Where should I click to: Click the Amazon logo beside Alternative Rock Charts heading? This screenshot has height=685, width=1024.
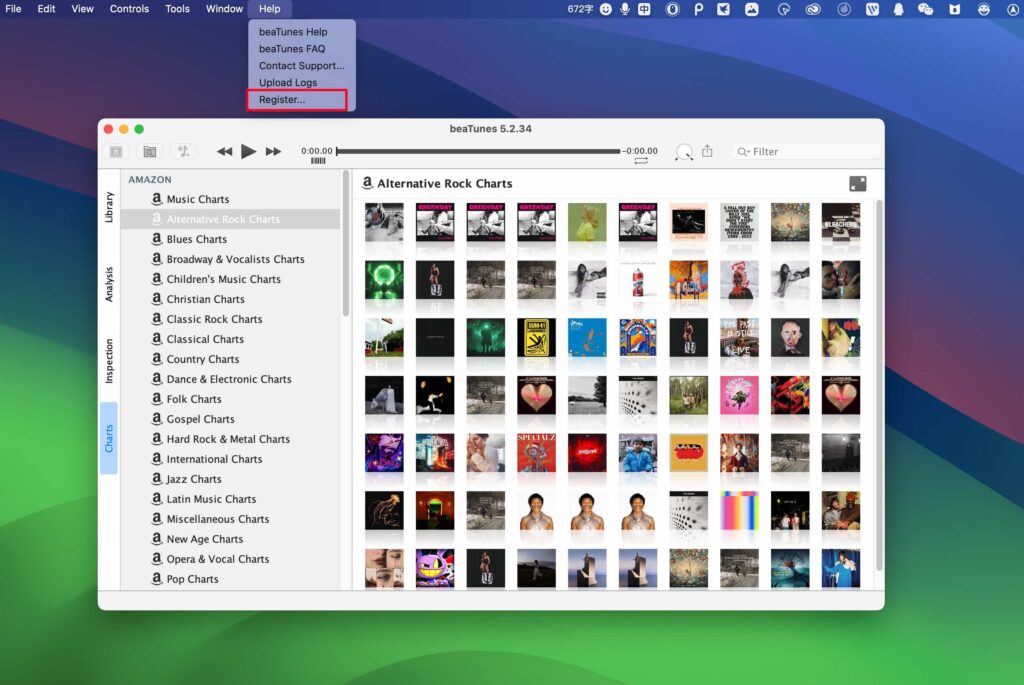[370, 184]
